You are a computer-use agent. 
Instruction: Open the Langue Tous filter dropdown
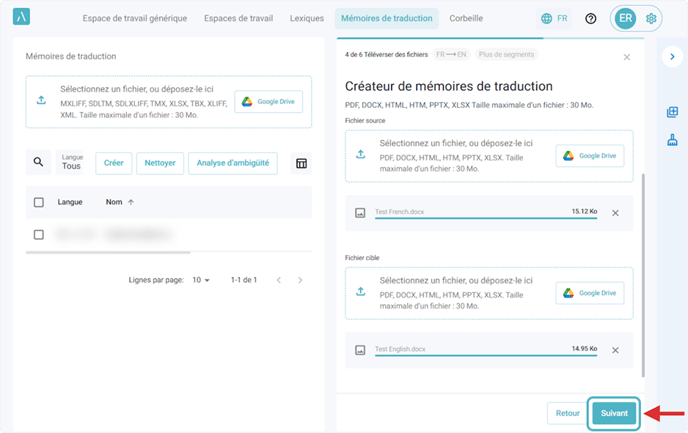pos(71,163)
